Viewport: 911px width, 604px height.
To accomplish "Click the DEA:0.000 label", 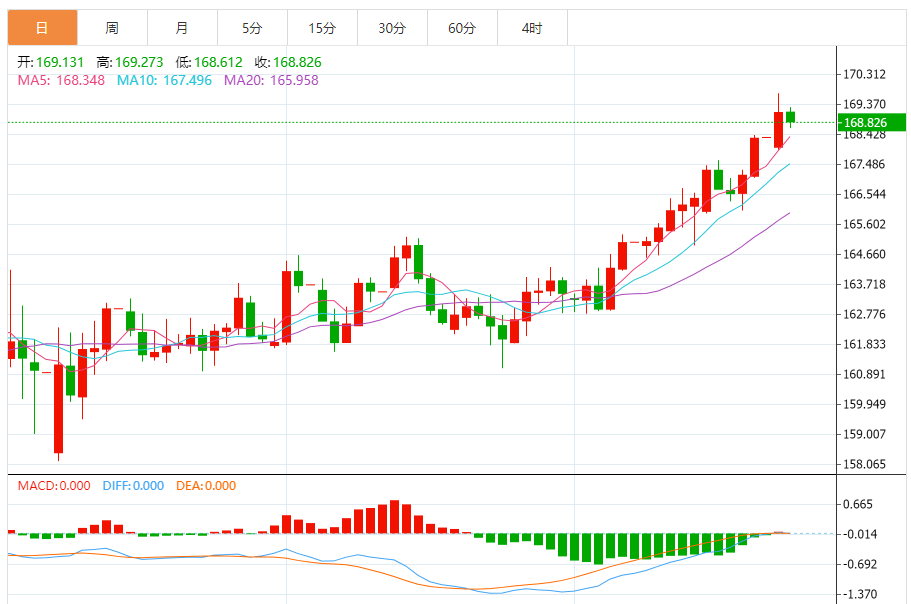I will [206, 486].
